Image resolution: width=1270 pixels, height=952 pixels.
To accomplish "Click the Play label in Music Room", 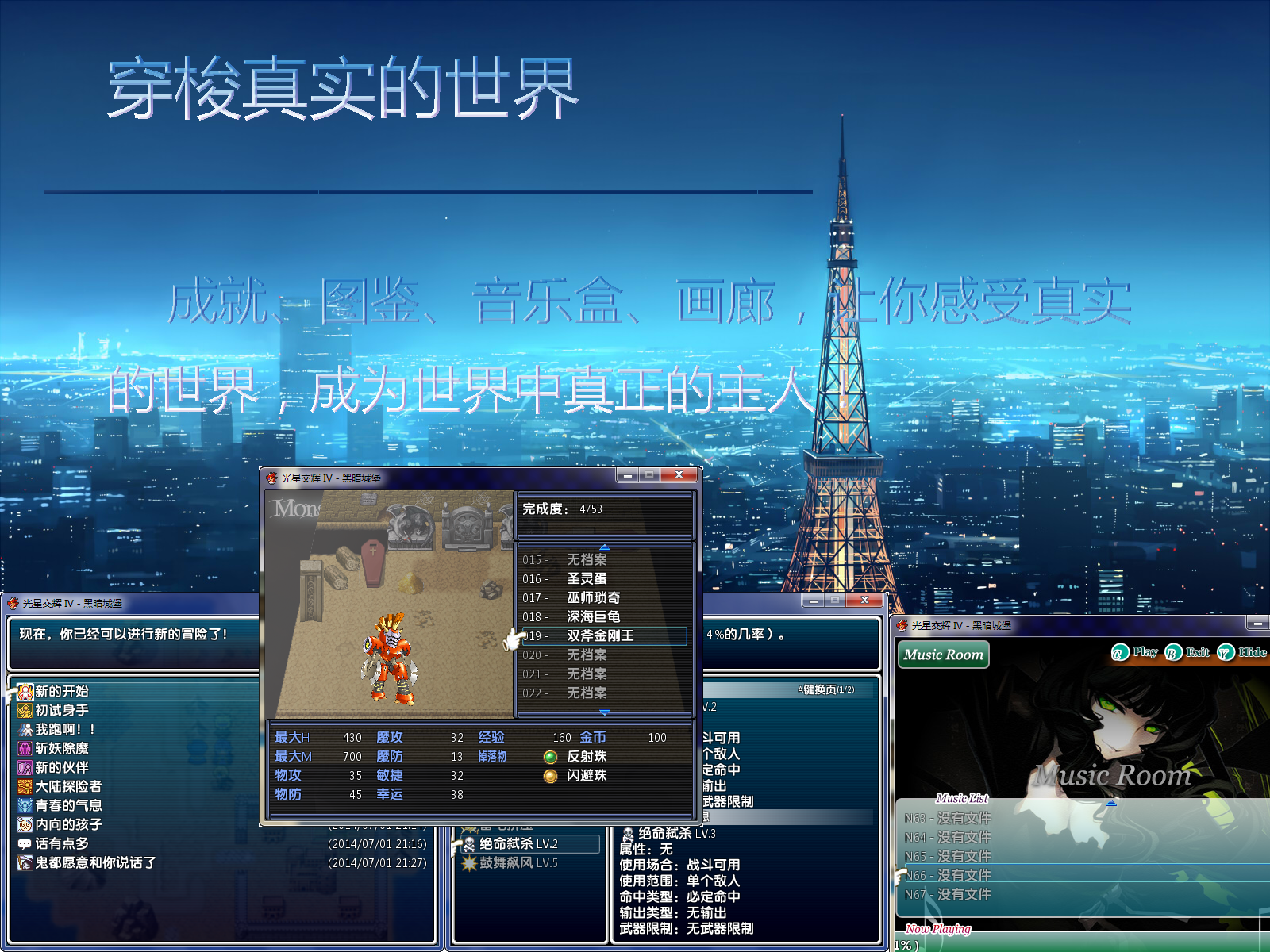I will (1145, 652).
